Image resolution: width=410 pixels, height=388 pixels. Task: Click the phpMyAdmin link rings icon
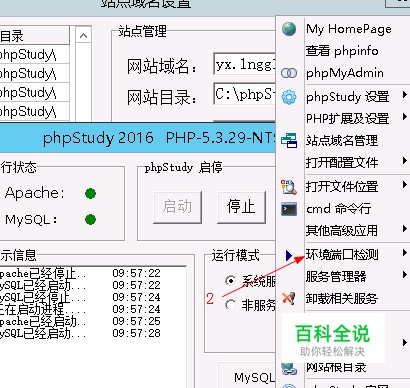coord(289,73)
